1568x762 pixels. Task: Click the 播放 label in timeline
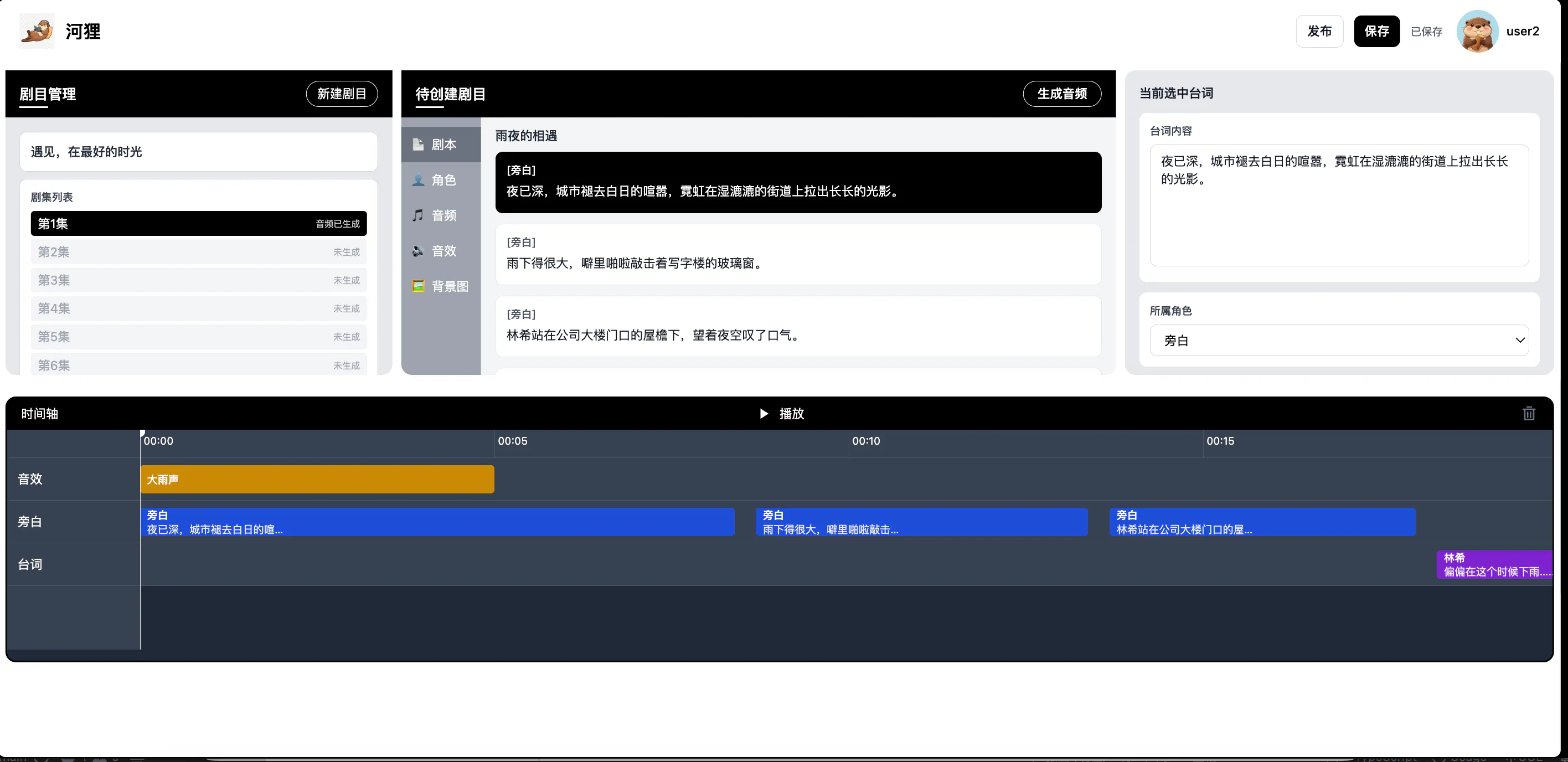(791, 414)
